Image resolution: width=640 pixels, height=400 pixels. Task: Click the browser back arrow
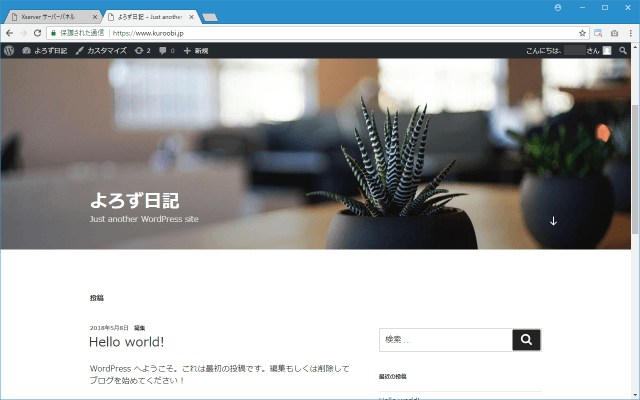tap(9, 33)
